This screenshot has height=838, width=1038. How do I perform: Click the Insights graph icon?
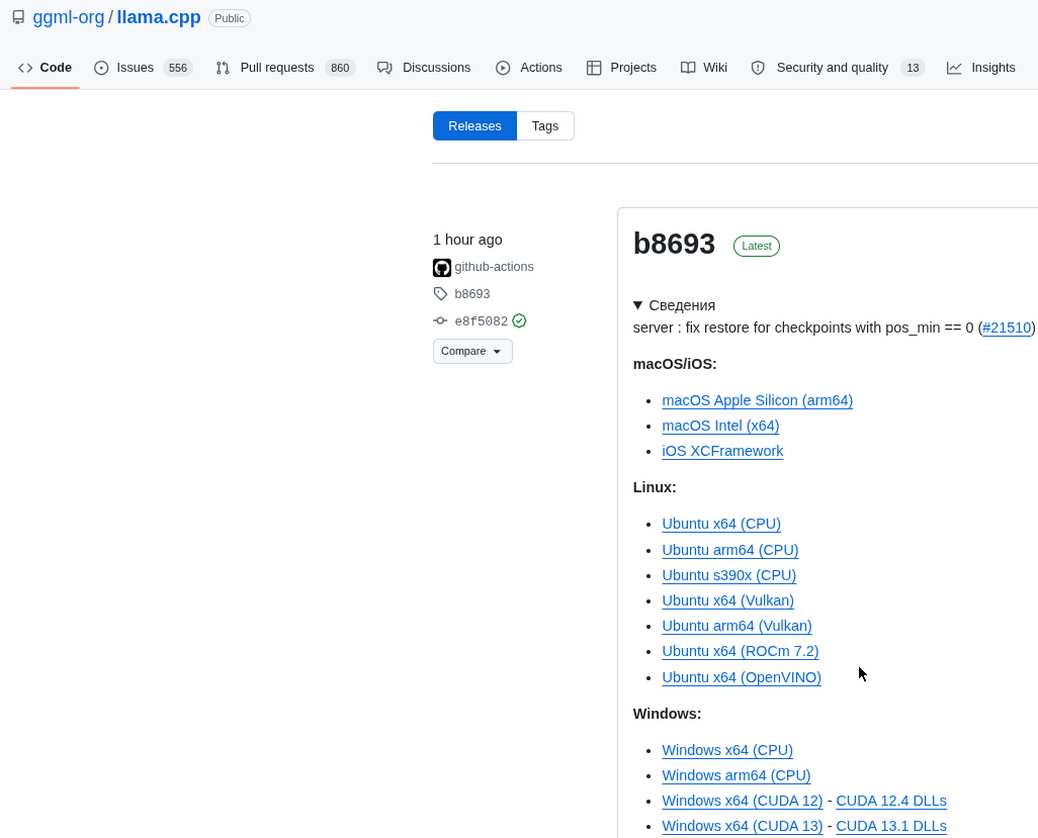click(954, 68)
